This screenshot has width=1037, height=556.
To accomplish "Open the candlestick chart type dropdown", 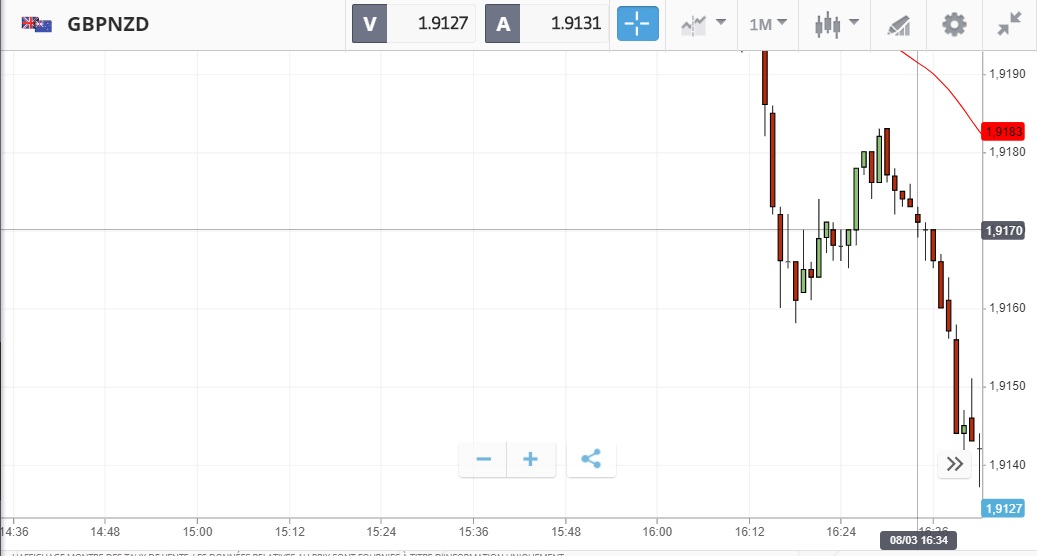I will tap(837, 24).
